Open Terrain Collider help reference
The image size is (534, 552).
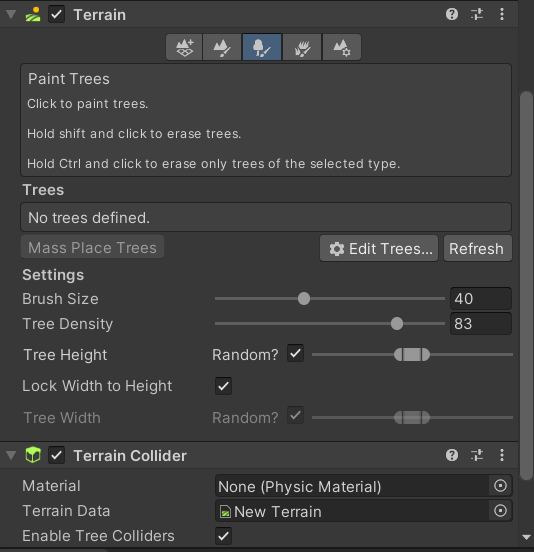coord(452,455)
